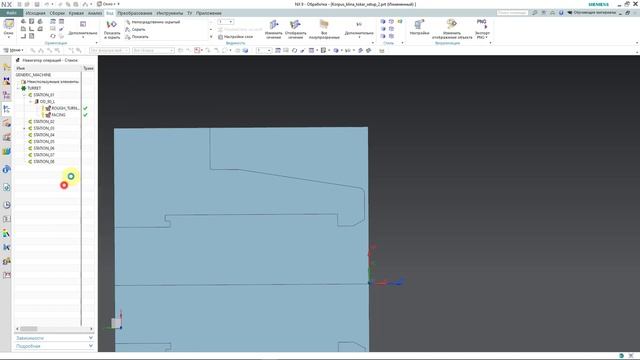
Task: Expand the Зависимости panel
Action: click(54, 338)
